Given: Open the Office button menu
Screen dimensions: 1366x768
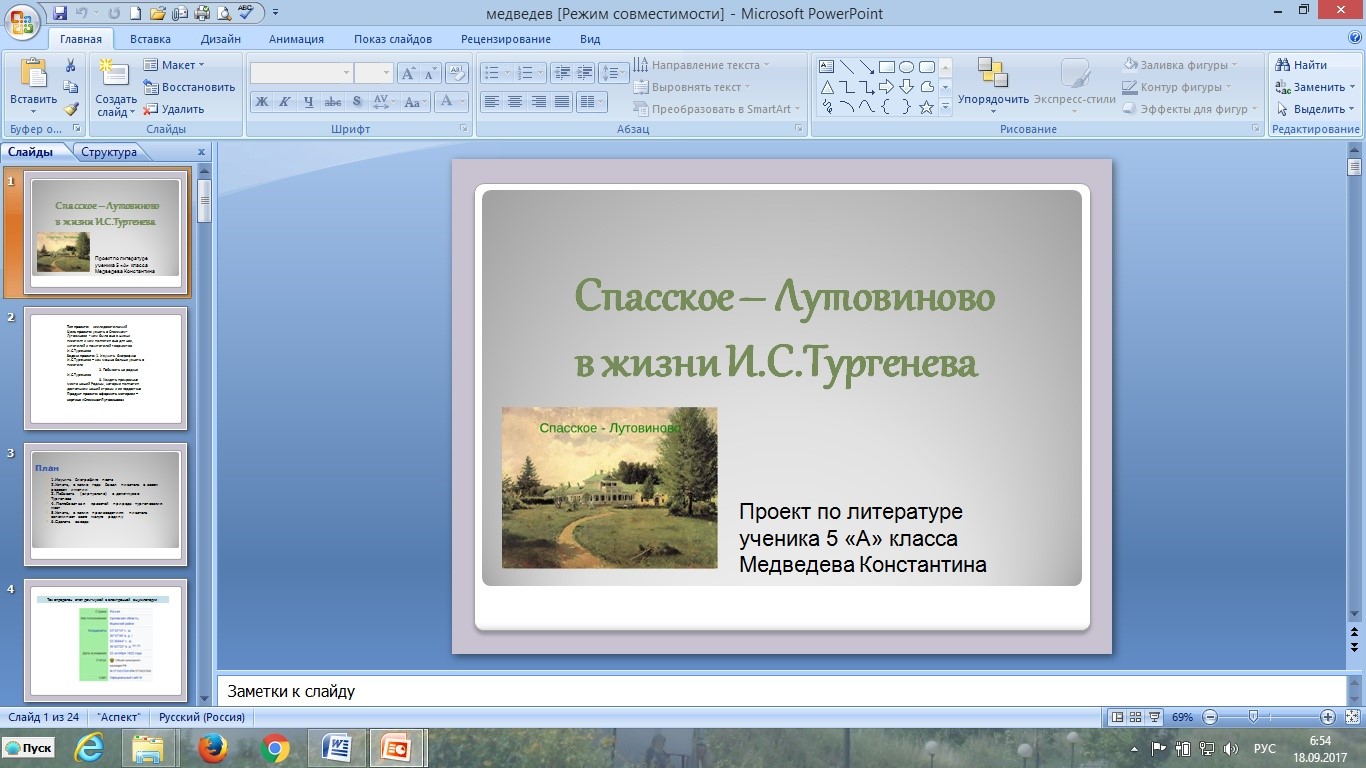Looking at the screenshot, I should pyautogui.click(x=22, y=20).
